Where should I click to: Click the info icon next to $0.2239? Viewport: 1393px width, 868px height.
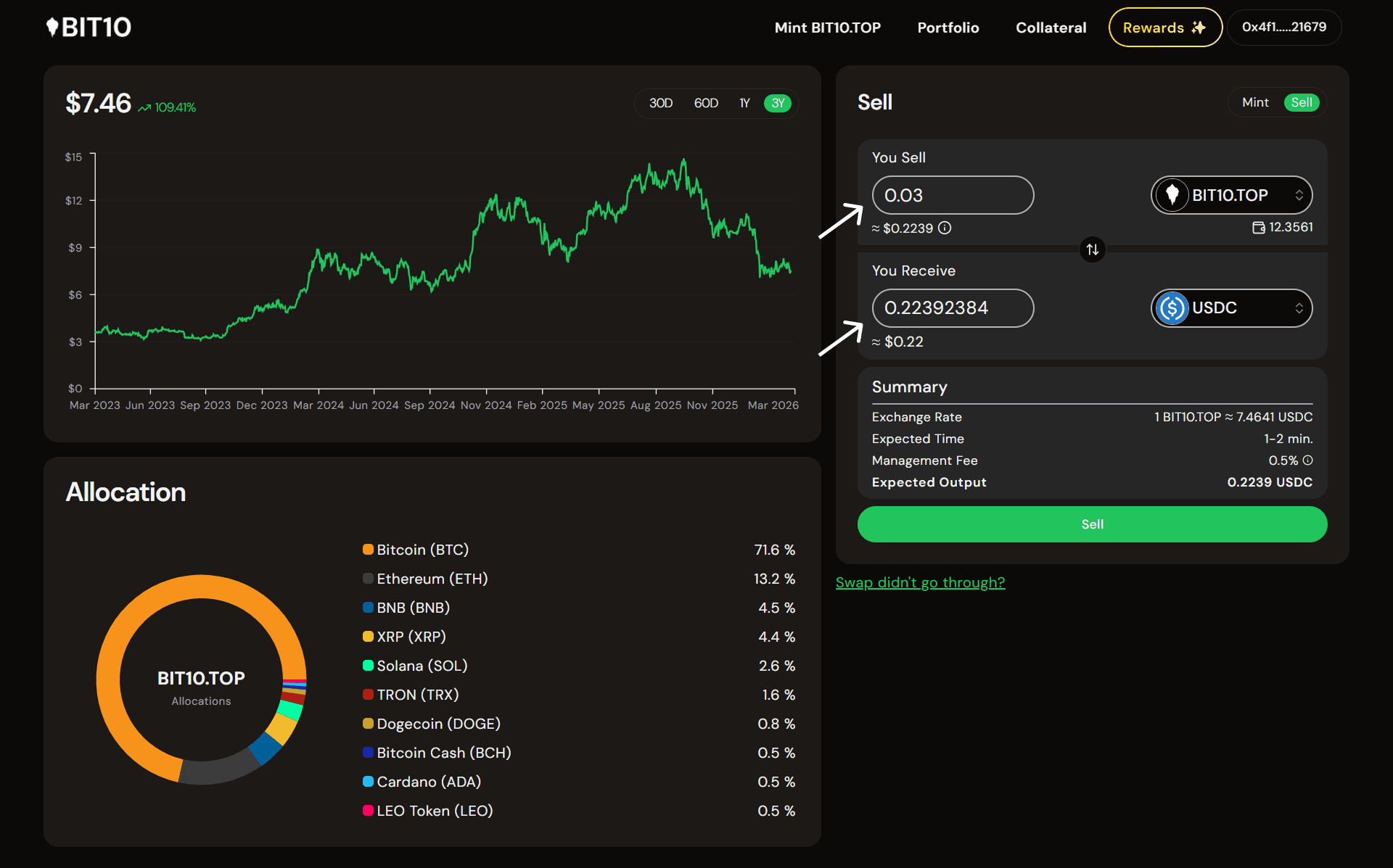[x=945, y=228]
